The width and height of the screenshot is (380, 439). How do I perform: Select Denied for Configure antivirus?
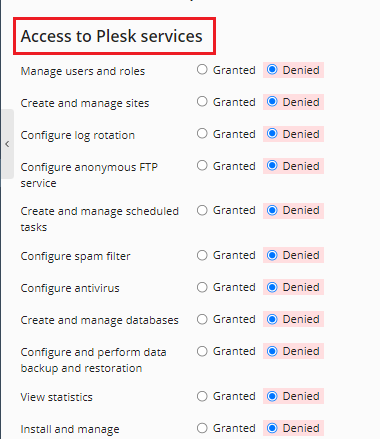(x=272, y=287)
